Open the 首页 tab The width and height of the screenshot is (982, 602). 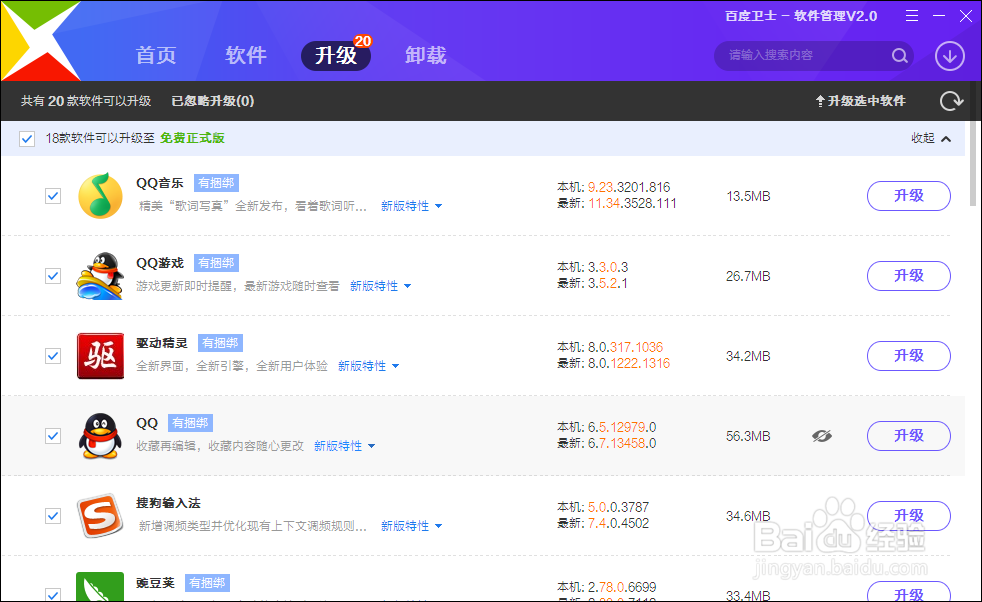(x=156, y=56)
